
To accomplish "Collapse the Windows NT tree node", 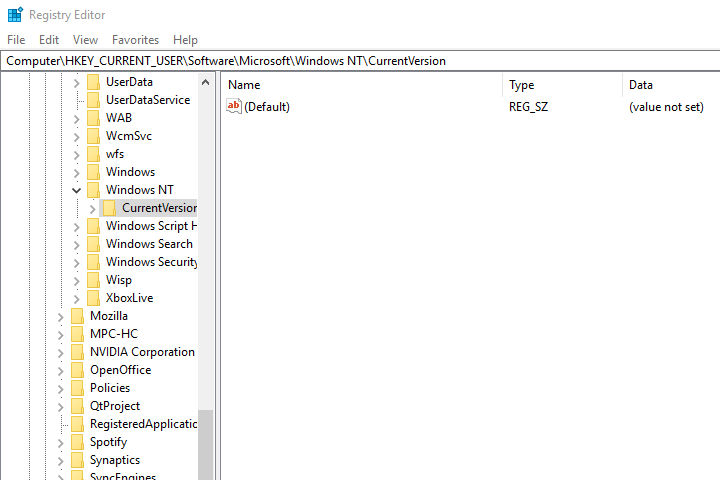I will pyautogui.click(x=77, y=190).
